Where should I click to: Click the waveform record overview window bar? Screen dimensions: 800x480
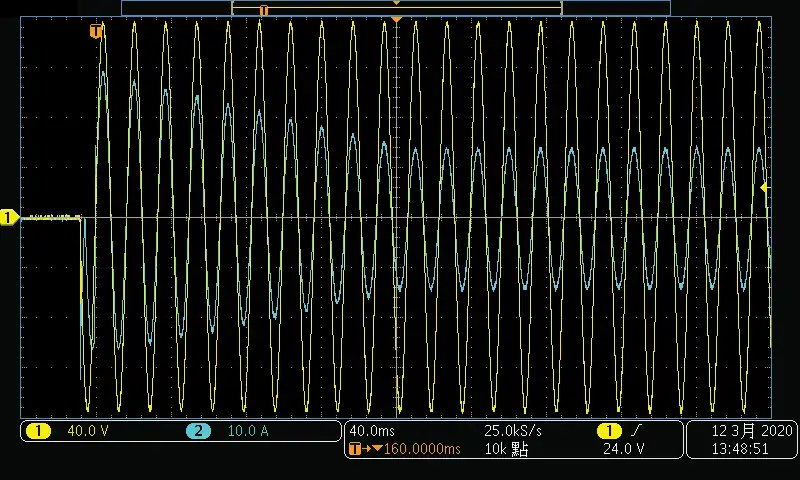396,8
